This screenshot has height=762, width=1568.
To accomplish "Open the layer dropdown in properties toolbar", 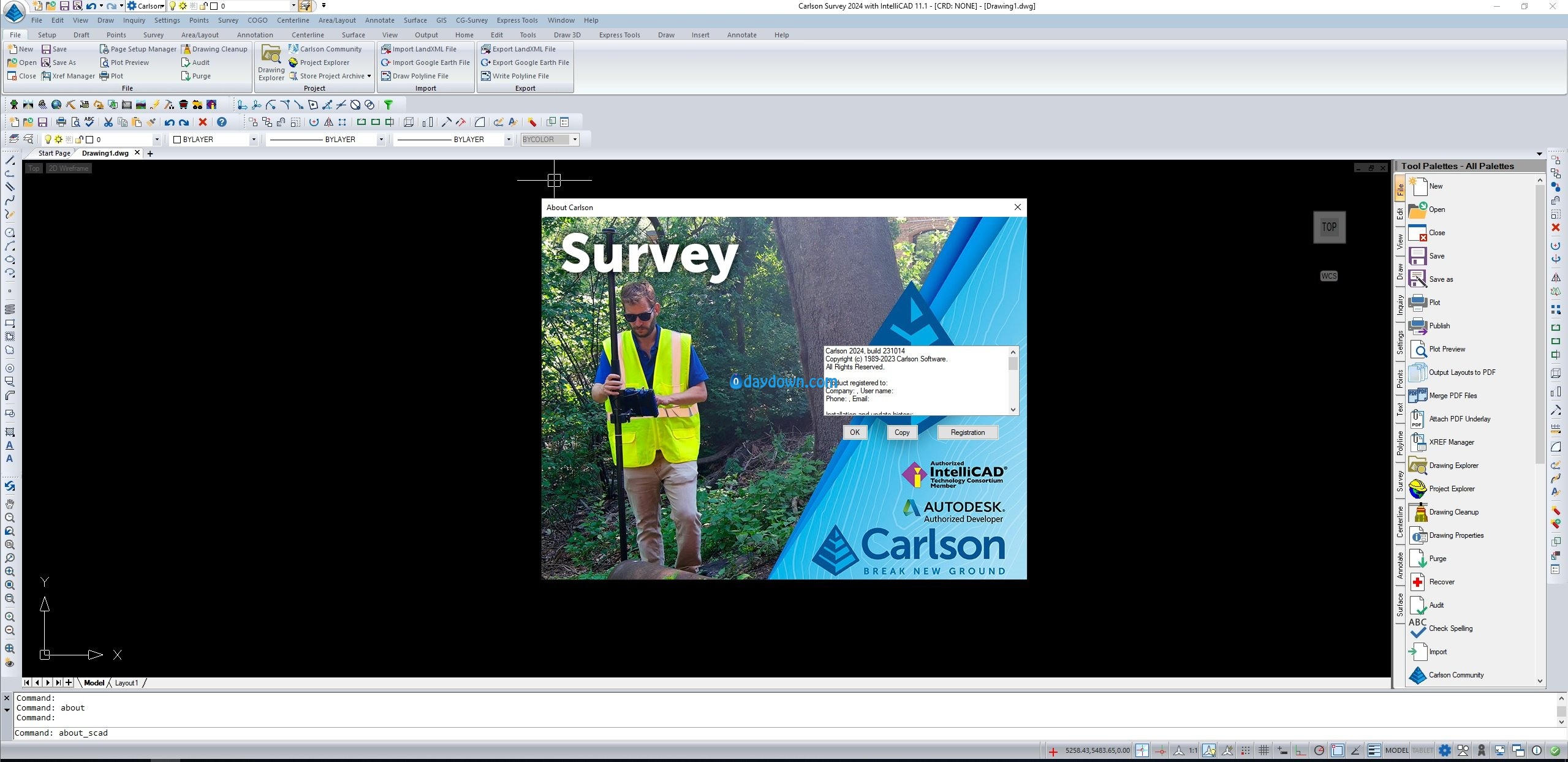I will (x=156, y=140).
